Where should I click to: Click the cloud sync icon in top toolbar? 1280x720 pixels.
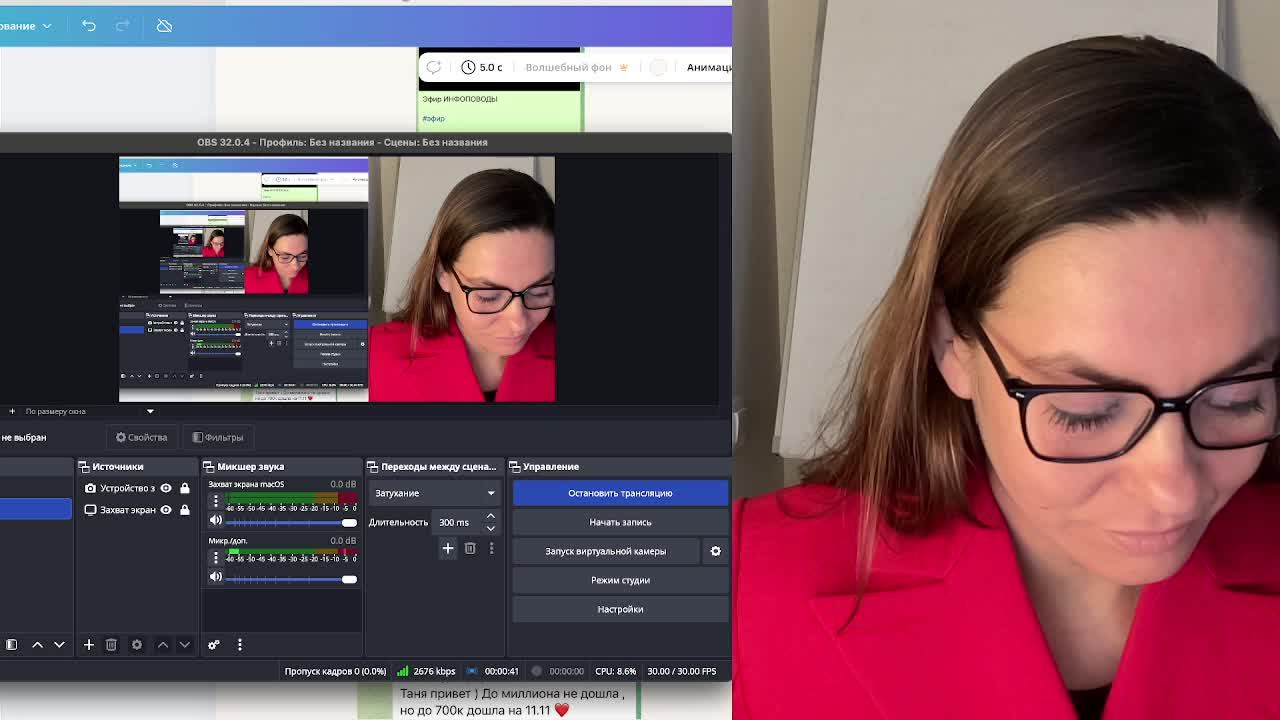pos(164,25)
